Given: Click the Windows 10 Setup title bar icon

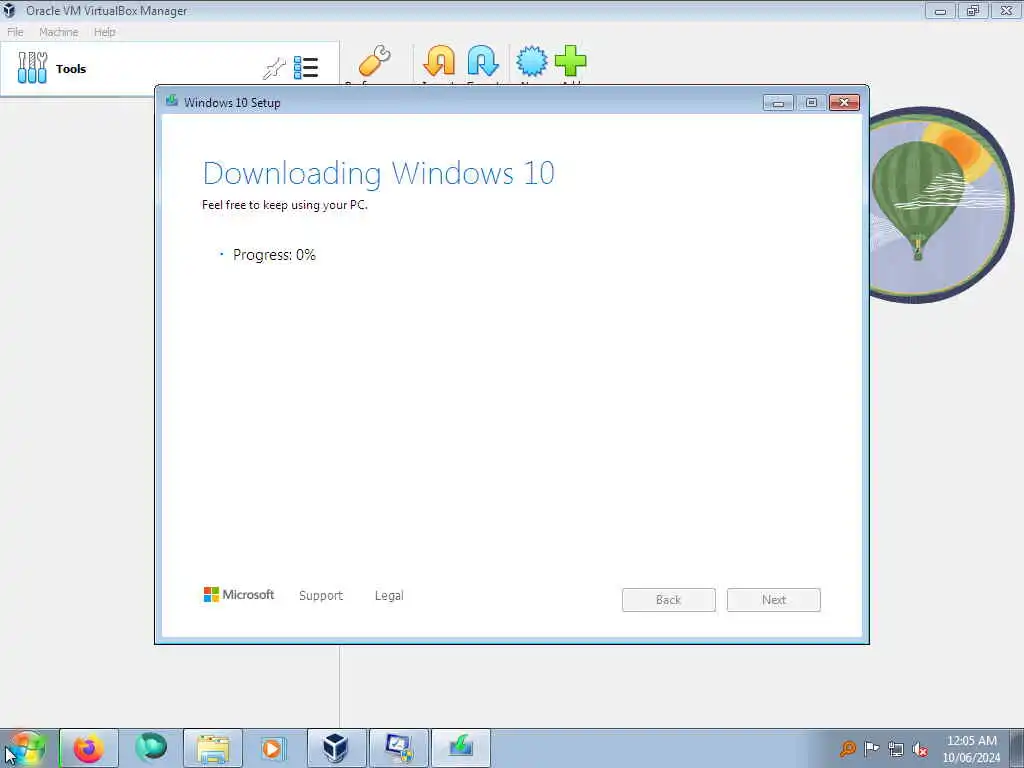Looking at the screenshot, I should [x=172, y=101].
